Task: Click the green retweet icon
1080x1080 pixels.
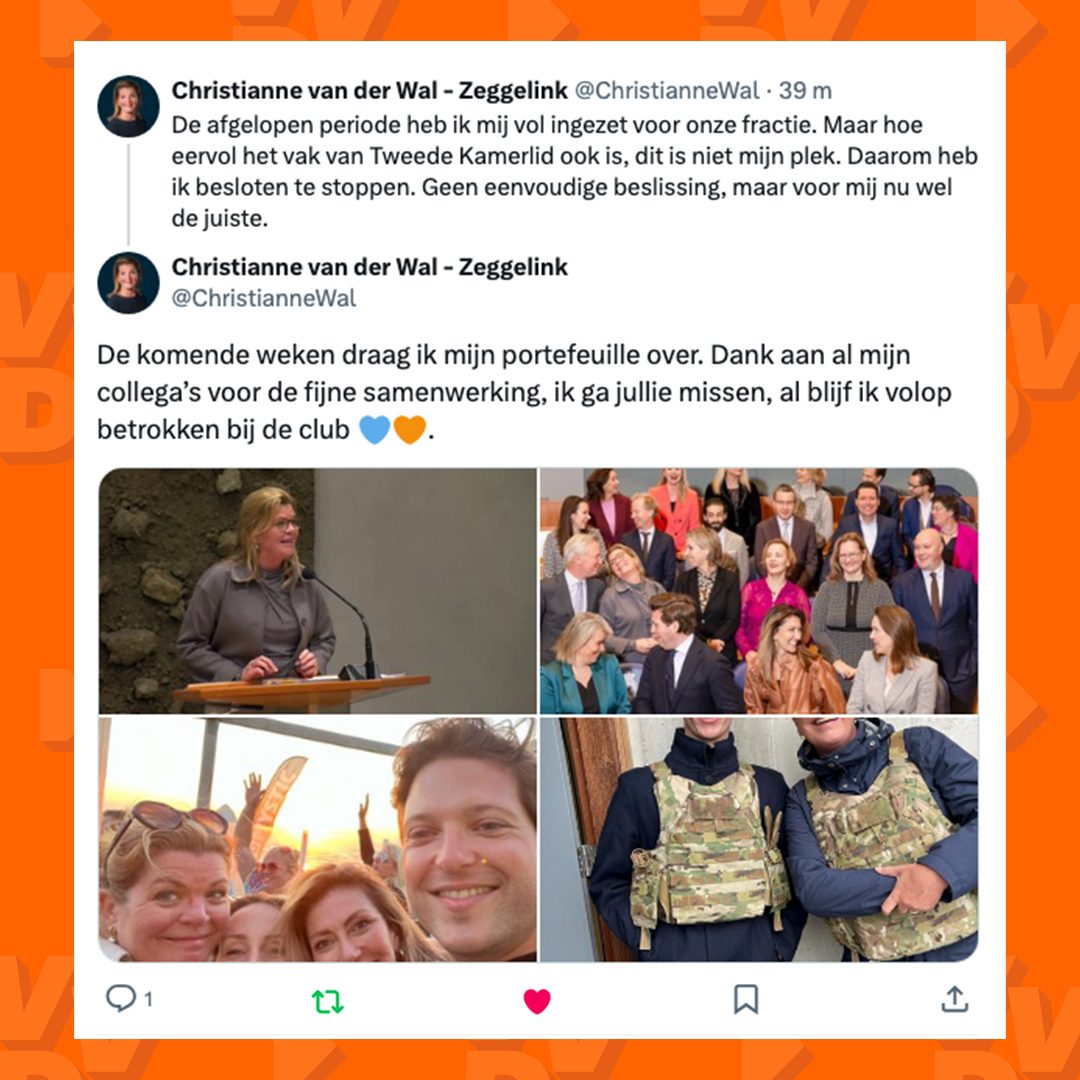Action: (327, 1001)
